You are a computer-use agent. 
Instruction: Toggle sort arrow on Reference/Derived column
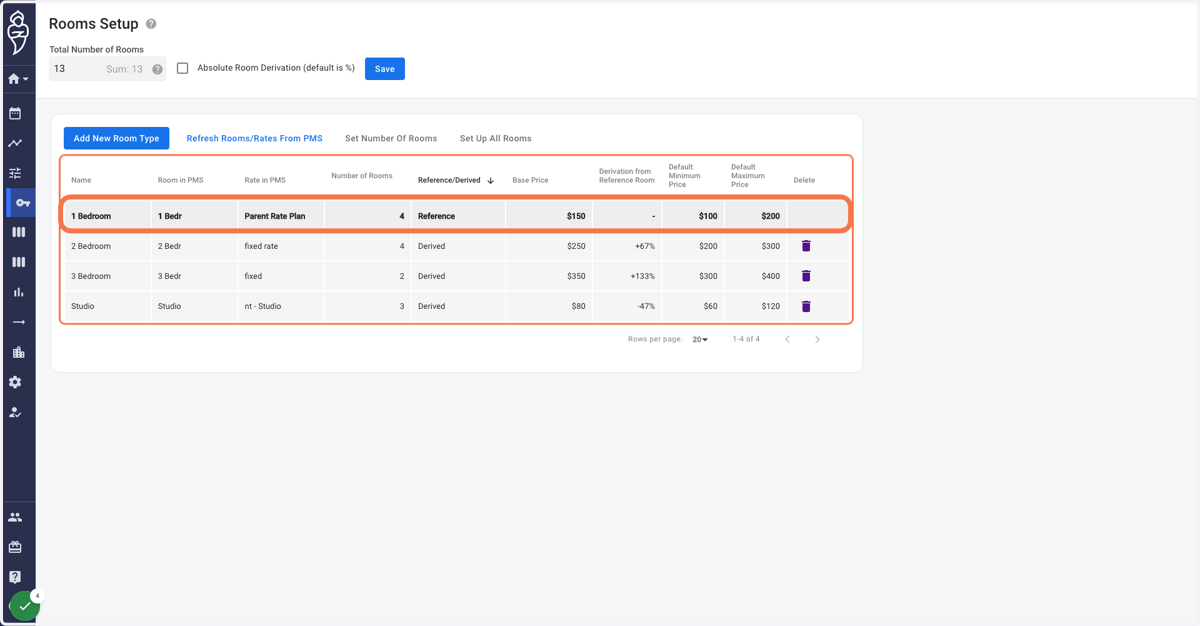(x=490, y=180)
